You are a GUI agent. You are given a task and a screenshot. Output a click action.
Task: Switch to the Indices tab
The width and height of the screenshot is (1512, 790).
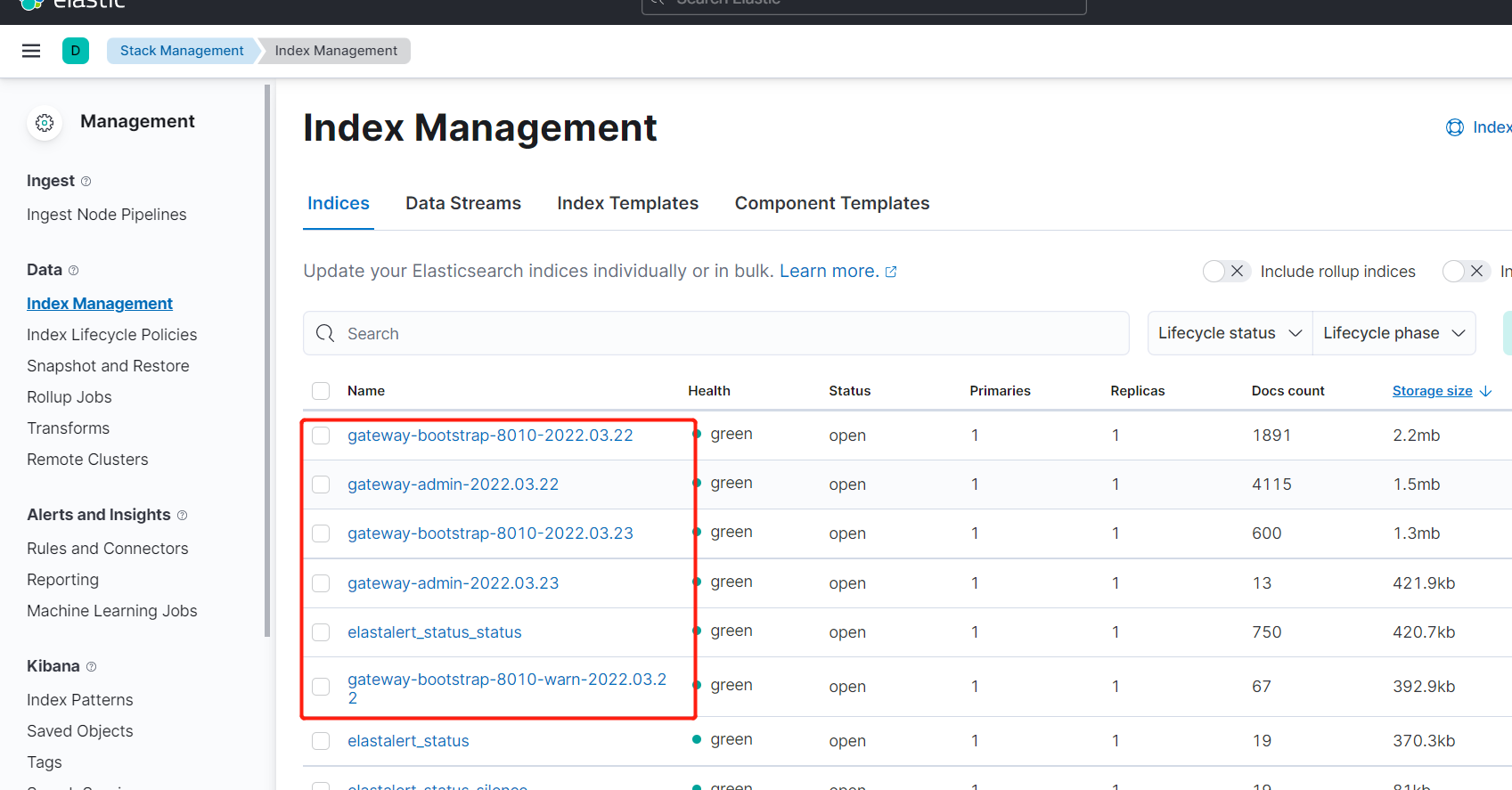339,203
